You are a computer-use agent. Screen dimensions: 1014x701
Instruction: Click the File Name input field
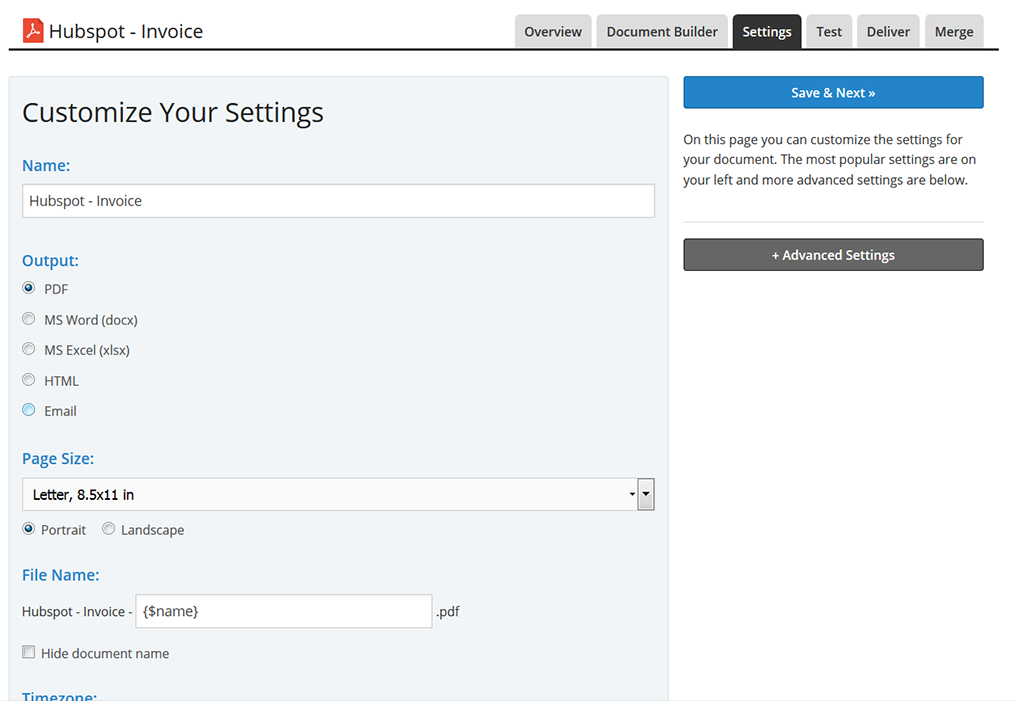283,611
